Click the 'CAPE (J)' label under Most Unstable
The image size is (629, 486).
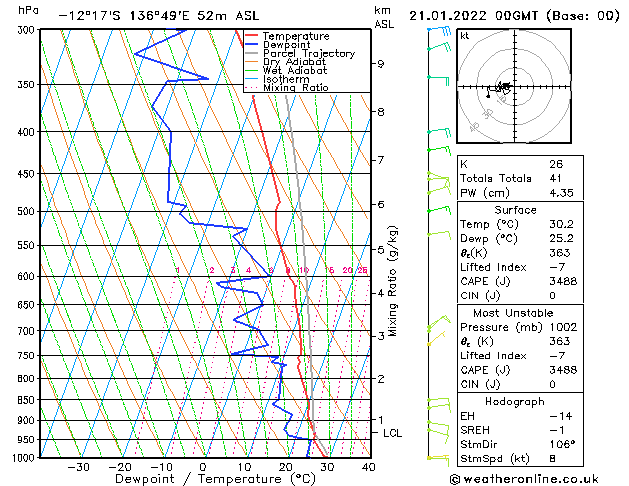point(485,371)
